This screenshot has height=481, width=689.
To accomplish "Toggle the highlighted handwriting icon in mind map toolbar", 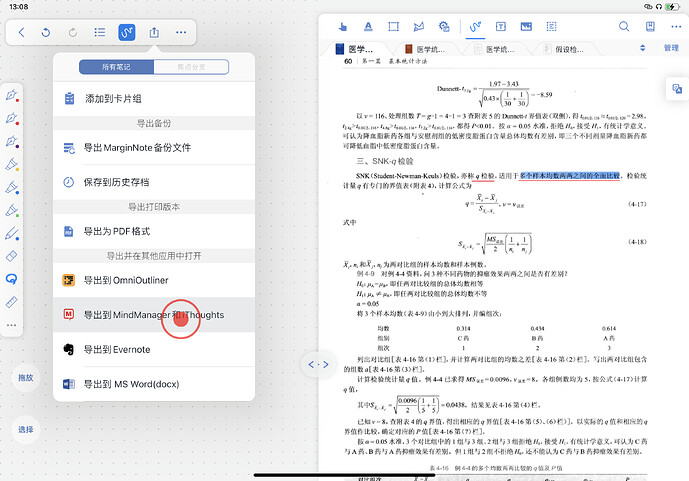I will [127, 32].
